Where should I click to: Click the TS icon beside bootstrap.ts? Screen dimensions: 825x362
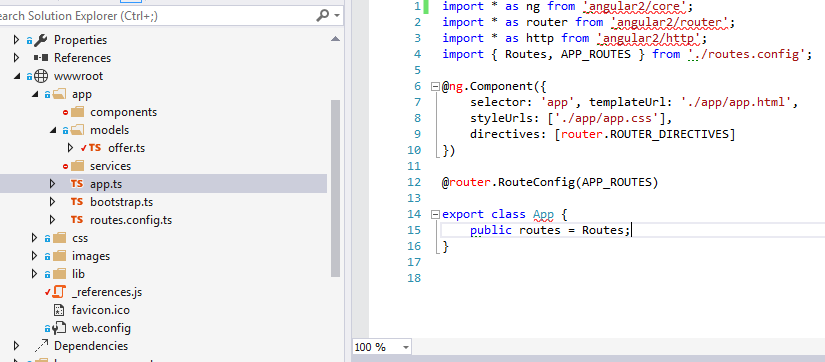pyautogui.click(x=77, y=202)
